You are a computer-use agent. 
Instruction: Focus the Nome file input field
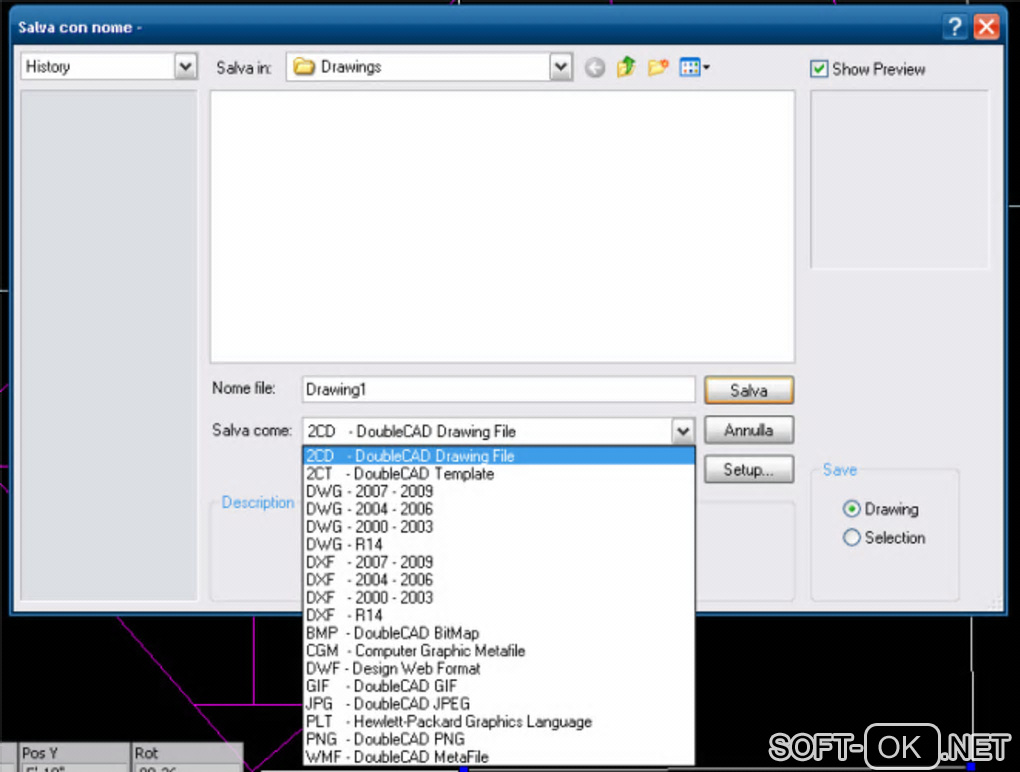(x=498, y=390)
